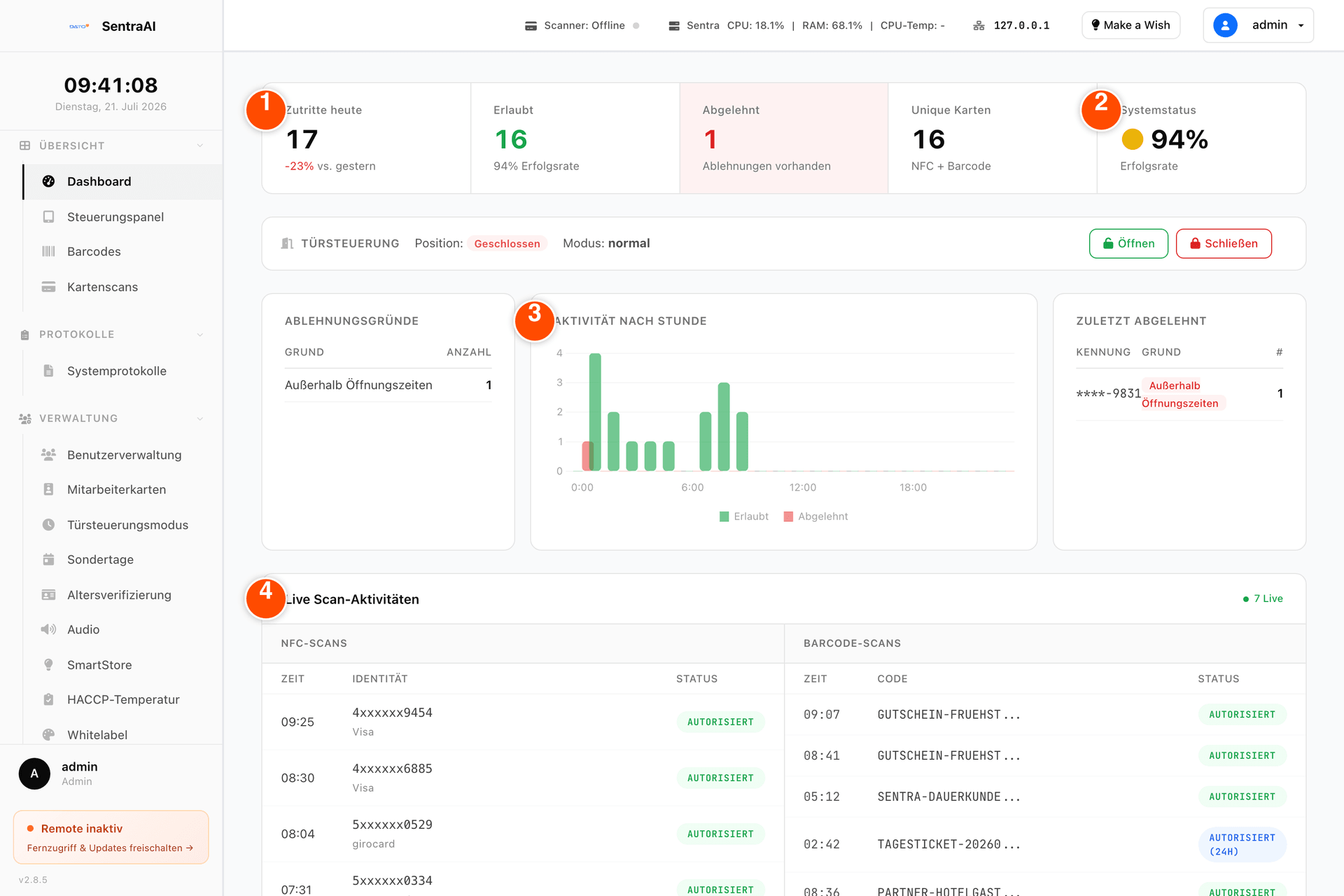Screen dimensions: 1344x896
Task: Collapse the Verwaltung section chevron
Action: (x=200, y=419)
